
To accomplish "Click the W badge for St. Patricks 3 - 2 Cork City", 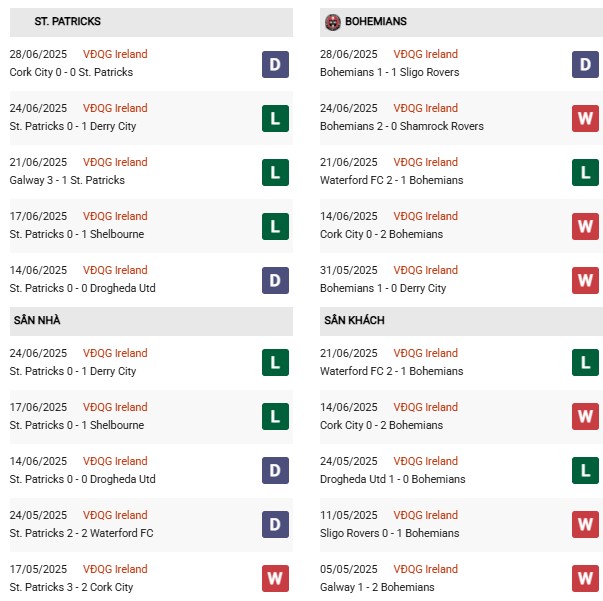I will (275, 579).
